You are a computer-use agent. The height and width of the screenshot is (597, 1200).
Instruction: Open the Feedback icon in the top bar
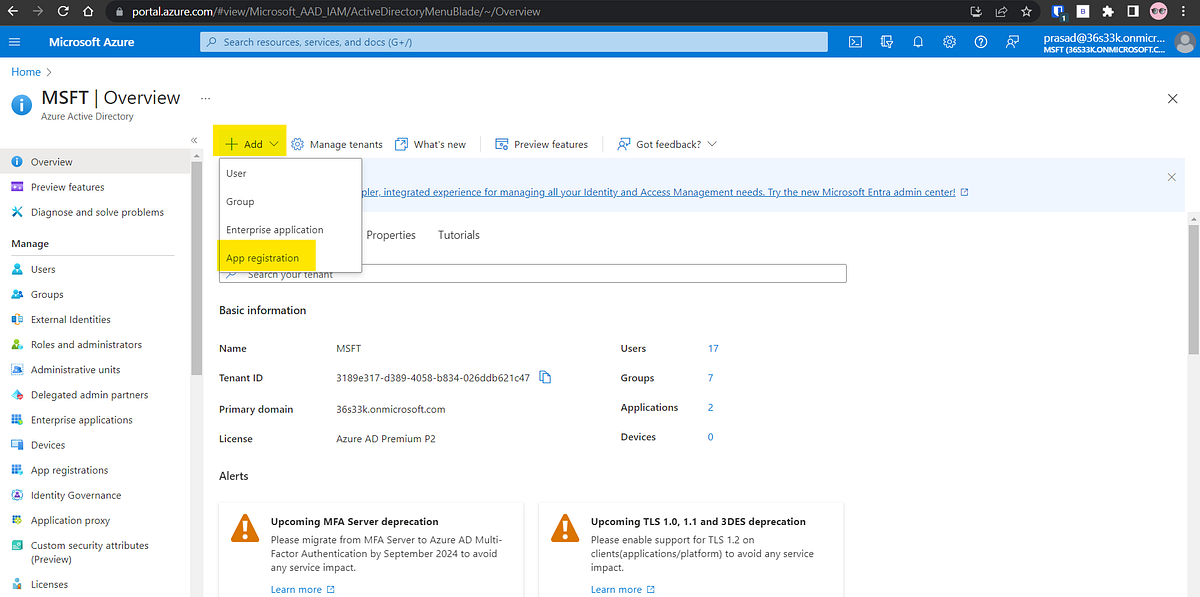[1011, 42]
